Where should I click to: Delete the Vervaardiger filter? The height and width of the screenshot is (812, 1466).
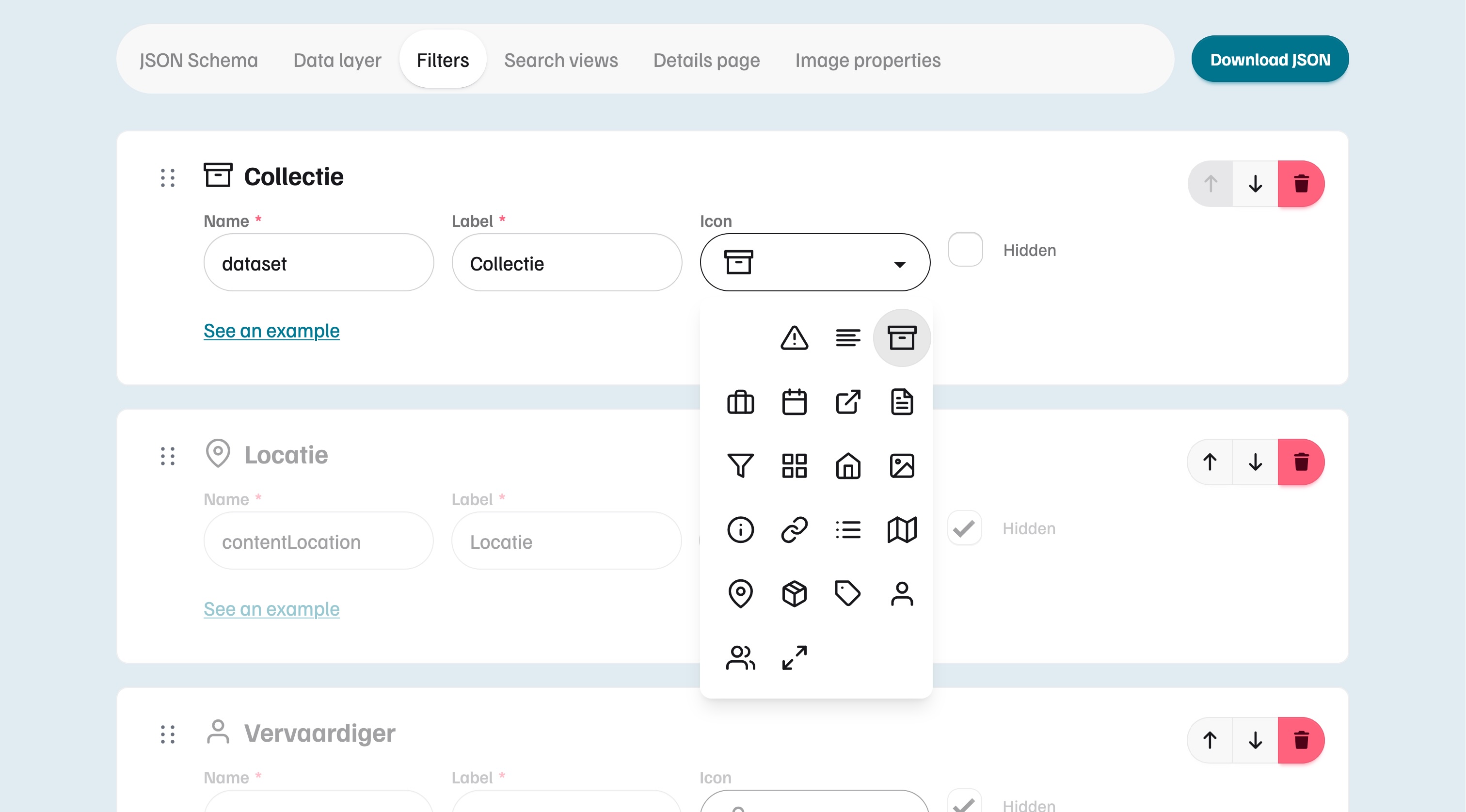click(x=1301, y=740)
